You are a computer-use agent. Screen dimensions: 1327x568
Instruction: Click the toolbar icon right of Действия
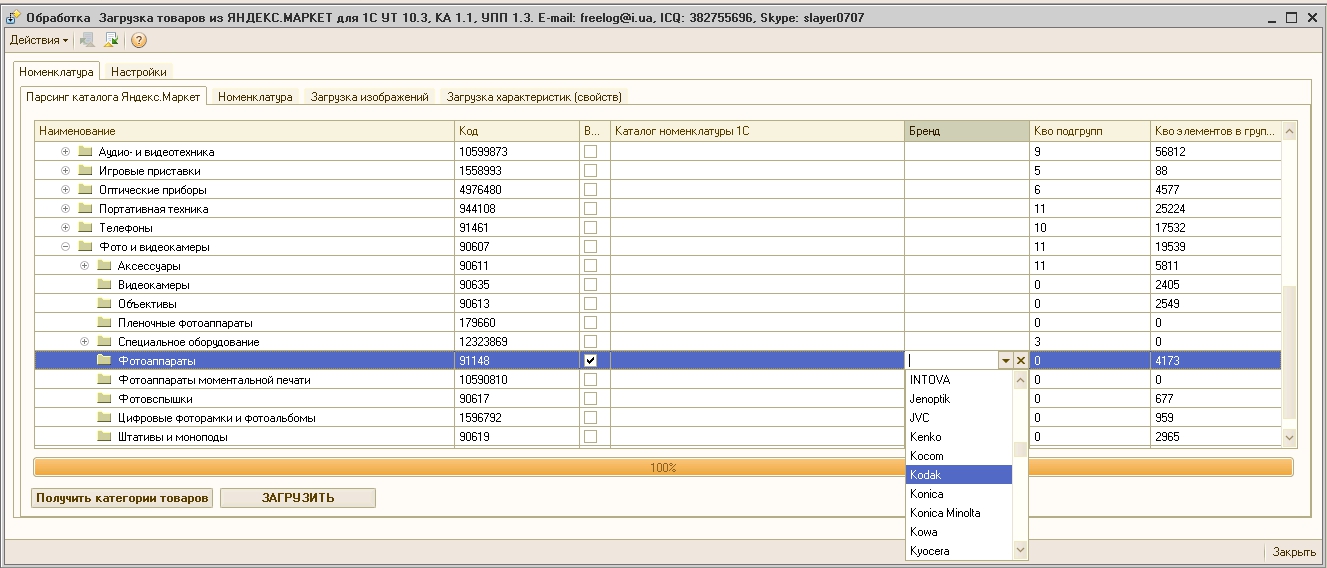(x=87, y=40)
